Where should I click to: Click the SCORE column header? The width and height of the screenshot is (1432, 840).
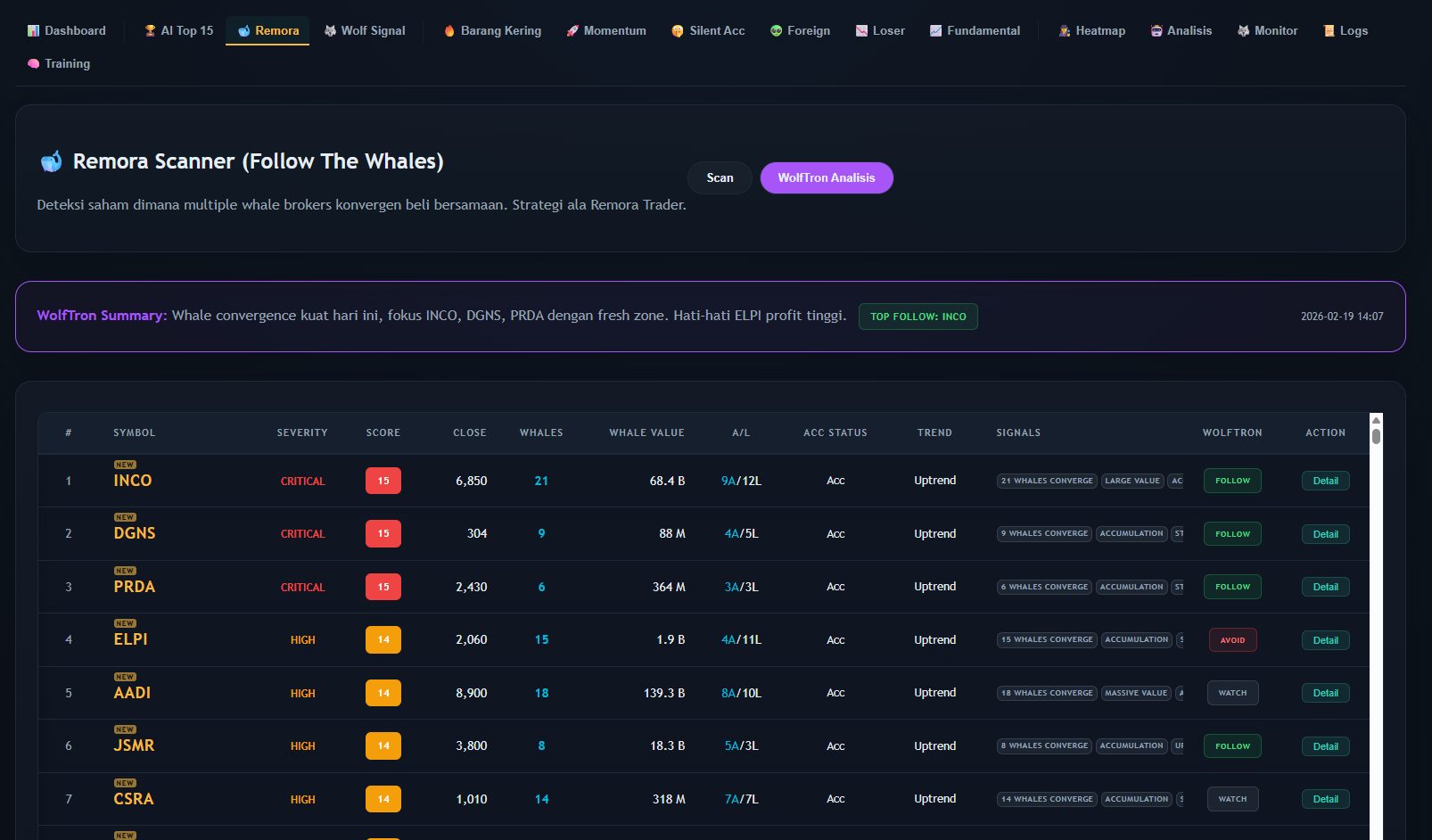[383, 433]
